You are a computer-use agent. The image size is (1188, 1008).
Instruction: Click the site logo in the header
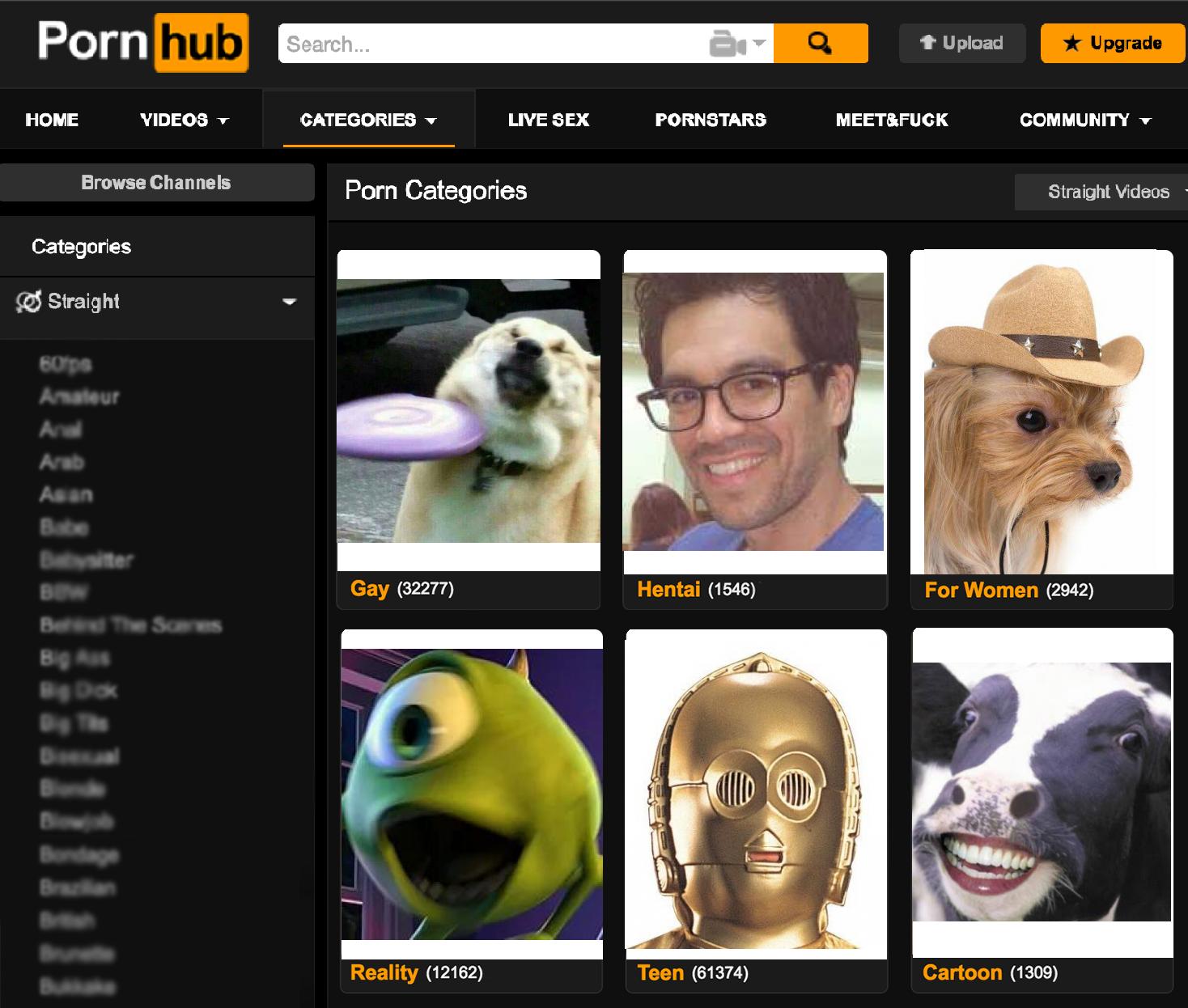143,42
